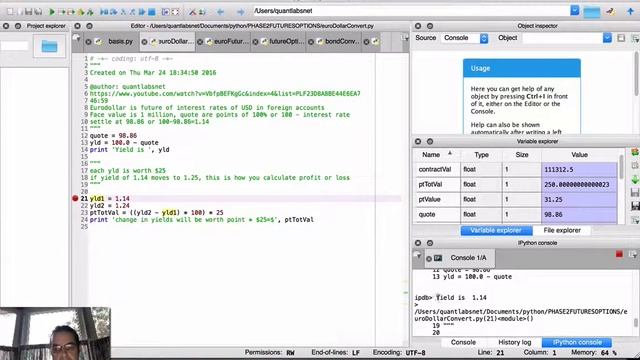
Task: Stop debugging with the blue square icon
Action: click(x=152, y=12)
